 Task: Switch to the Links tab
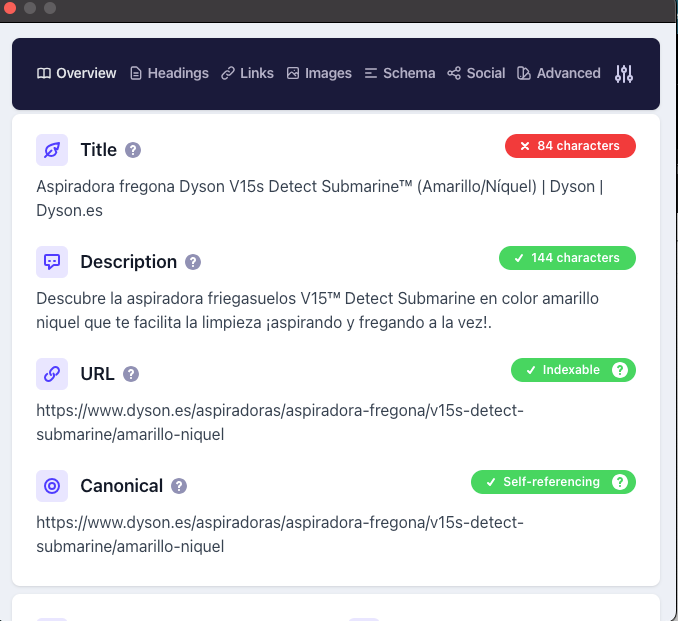[247, 73]
